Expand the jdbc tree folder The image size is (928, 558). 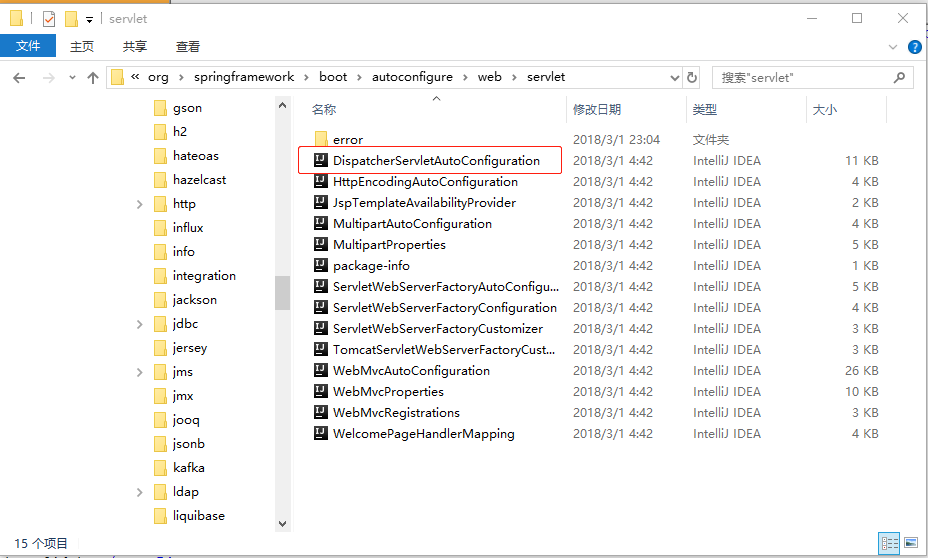[x=140, y=324]
